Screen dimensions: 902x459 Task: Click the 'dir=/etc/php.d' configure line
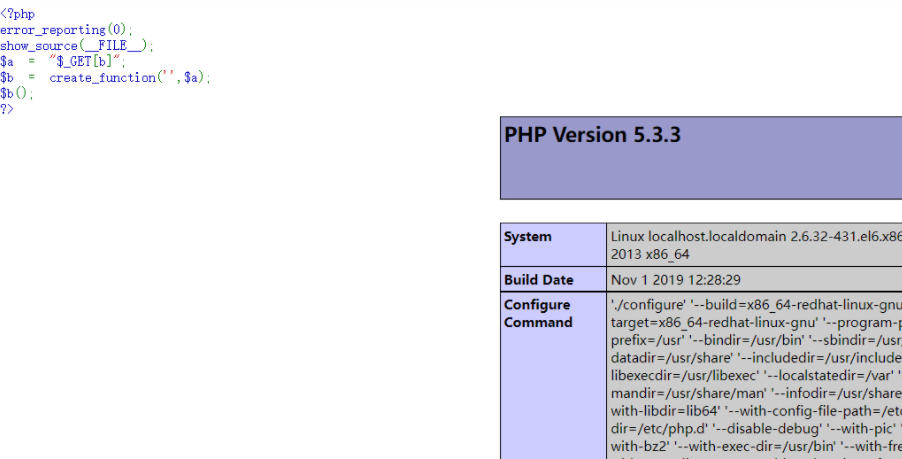coord(756,429)
